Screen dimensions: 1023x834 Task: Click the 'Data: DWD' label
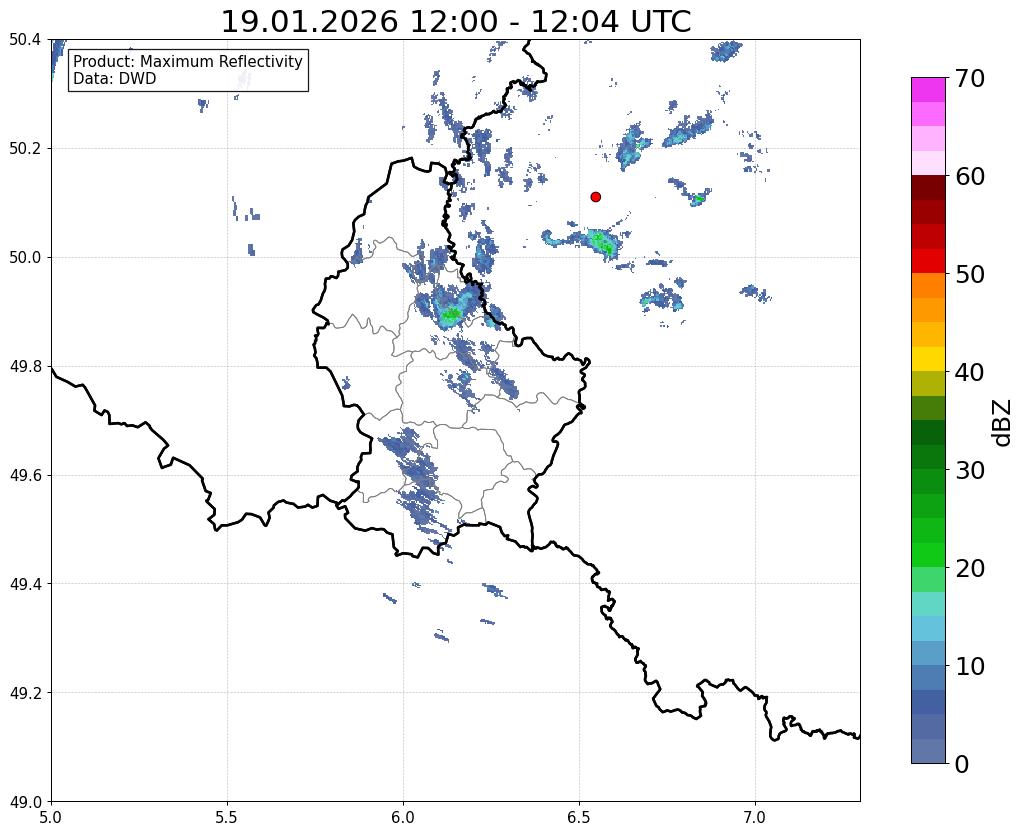(114, 79)
